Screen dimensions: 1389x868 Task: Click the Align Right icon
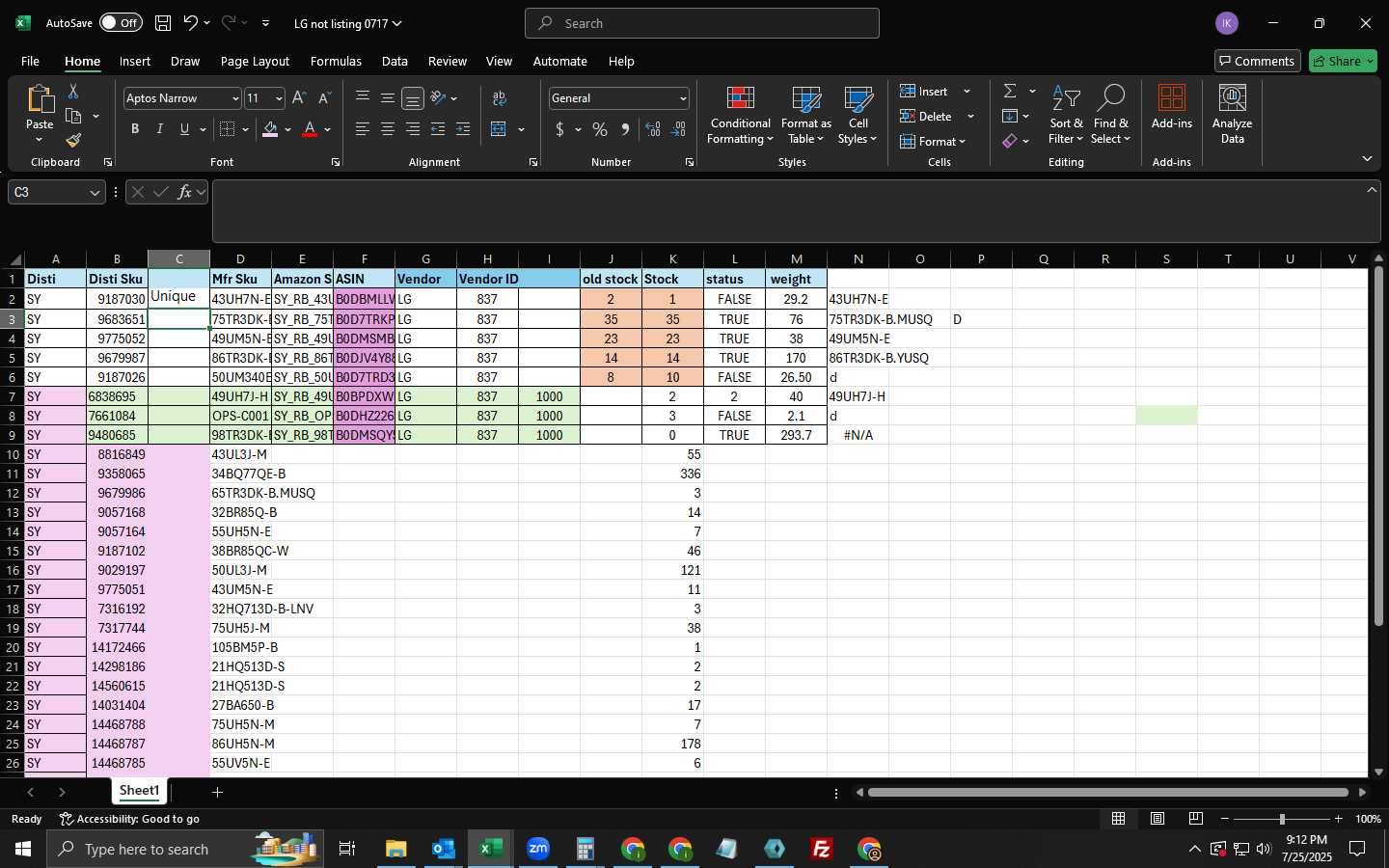click(x=413, y=129)
